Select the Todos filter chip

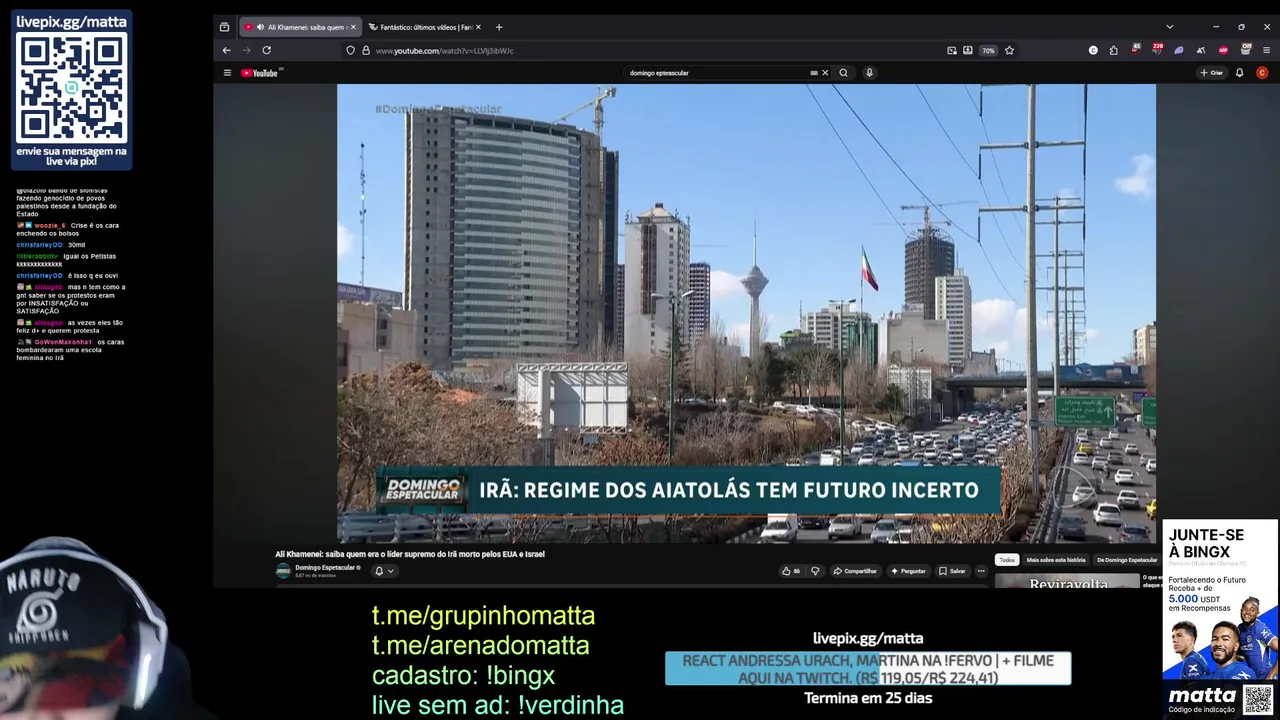click(x=1007, y=560)
